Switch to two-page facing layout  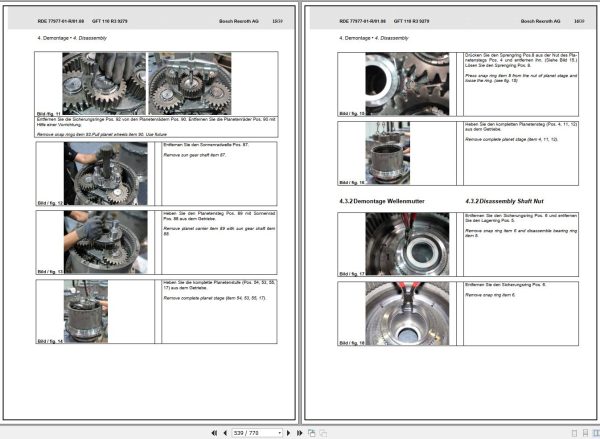click(596, 433)
